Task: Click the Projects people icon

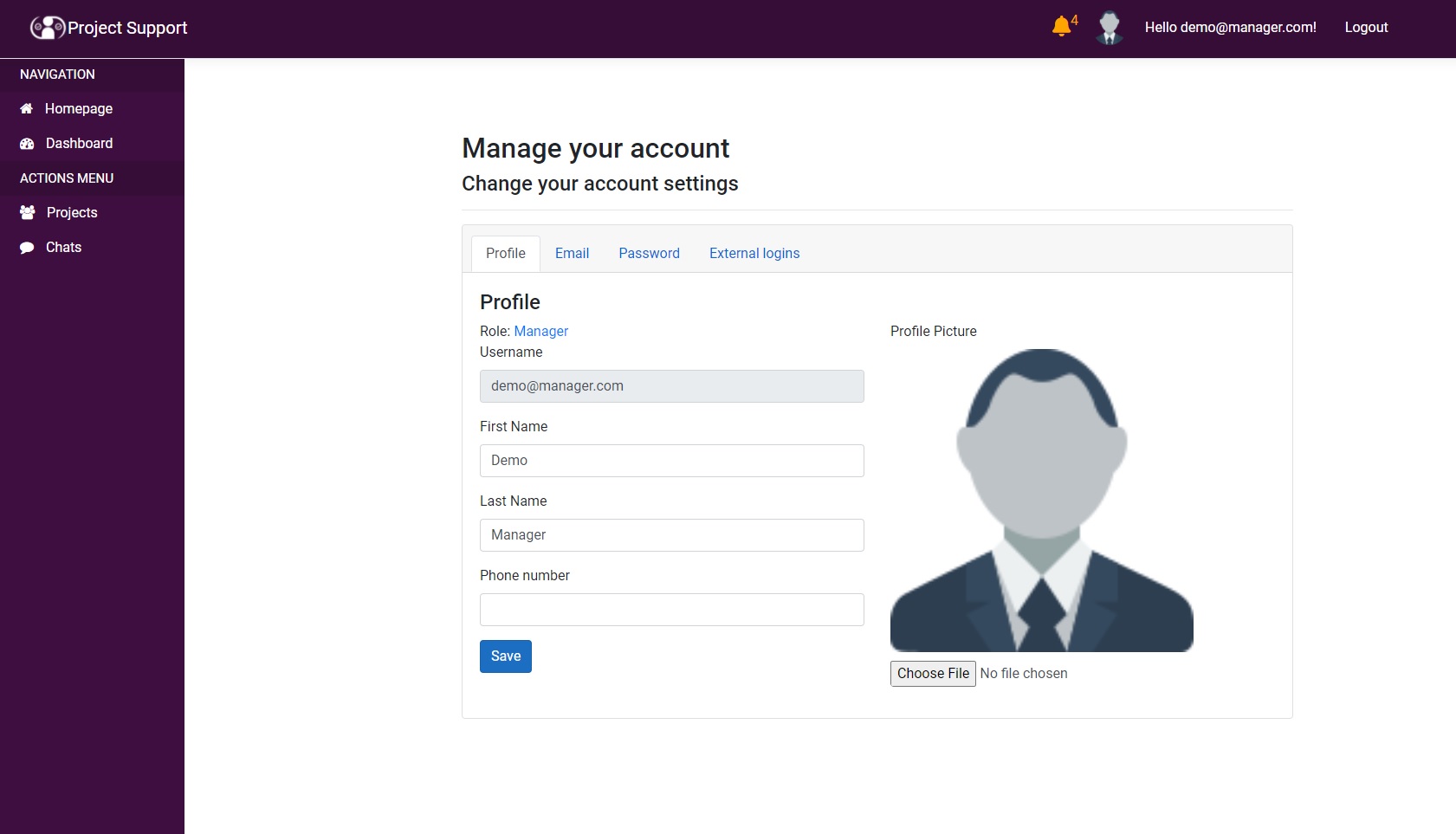Action: (x=28, y=212)
